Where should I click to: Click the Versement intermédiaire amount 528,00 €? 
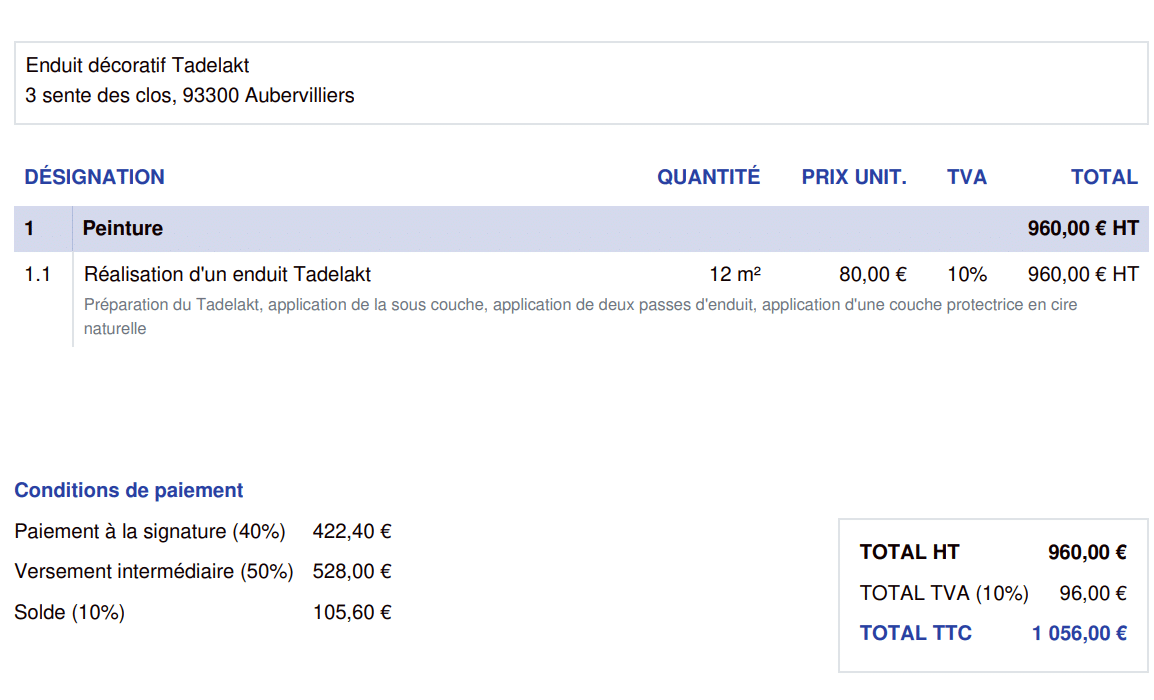click(x=351, y=571)
